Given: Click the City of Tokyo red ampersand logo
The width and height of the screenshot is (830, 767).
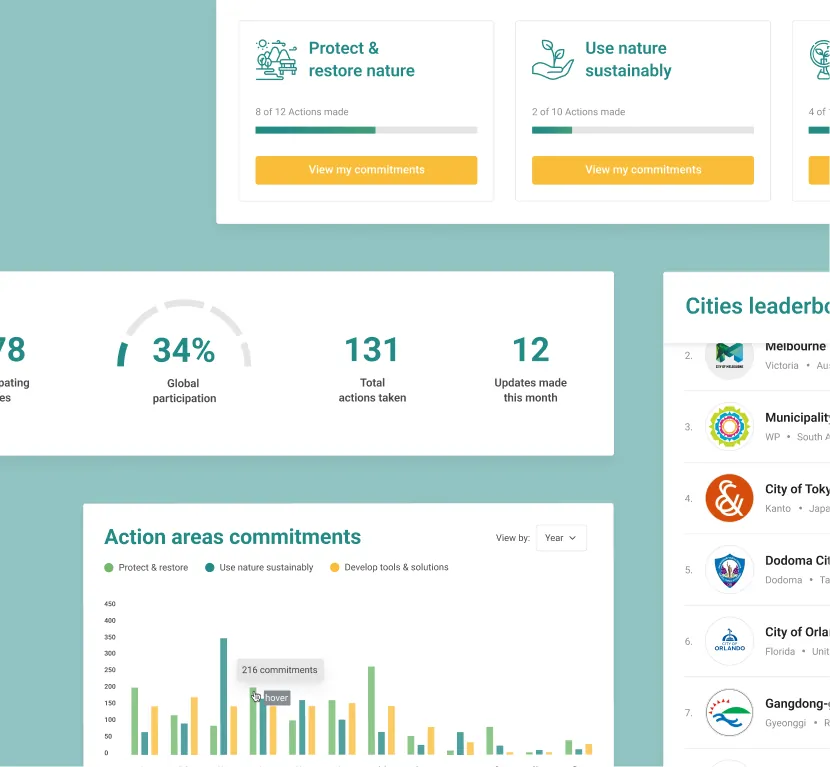Looking at the screenshot, I should click(729, 498).
